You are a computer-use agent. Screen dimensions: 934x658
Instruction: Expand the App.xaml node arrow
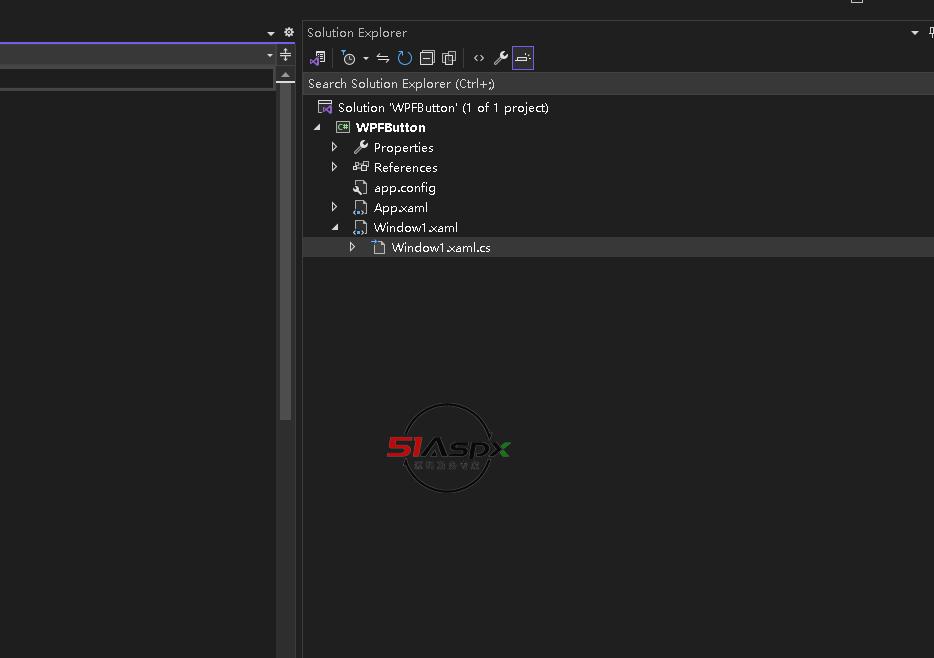click(335, 207)
